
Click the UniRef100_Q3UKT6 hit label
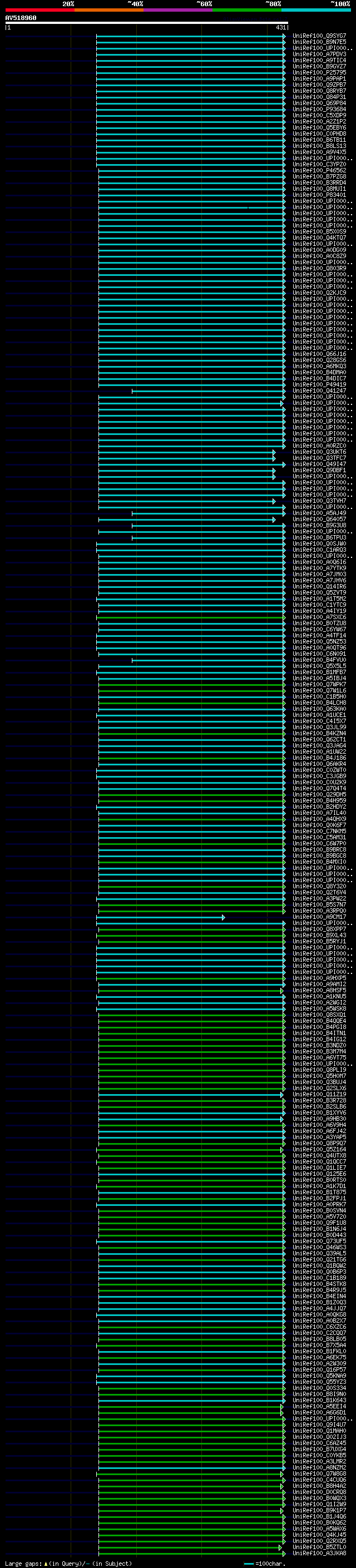tap(319, 452)
